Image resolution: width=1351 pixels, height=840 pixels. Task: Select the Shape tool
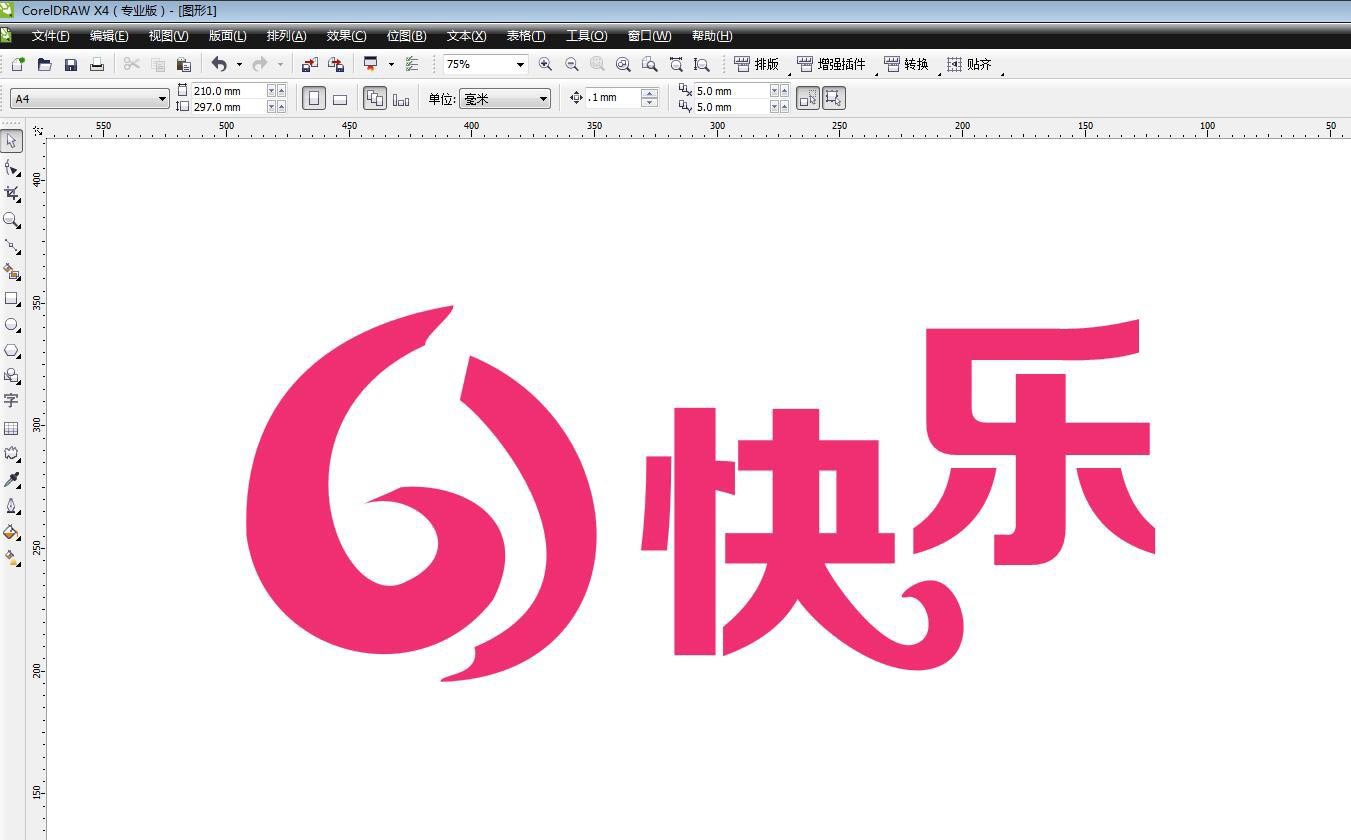point(12,168)
